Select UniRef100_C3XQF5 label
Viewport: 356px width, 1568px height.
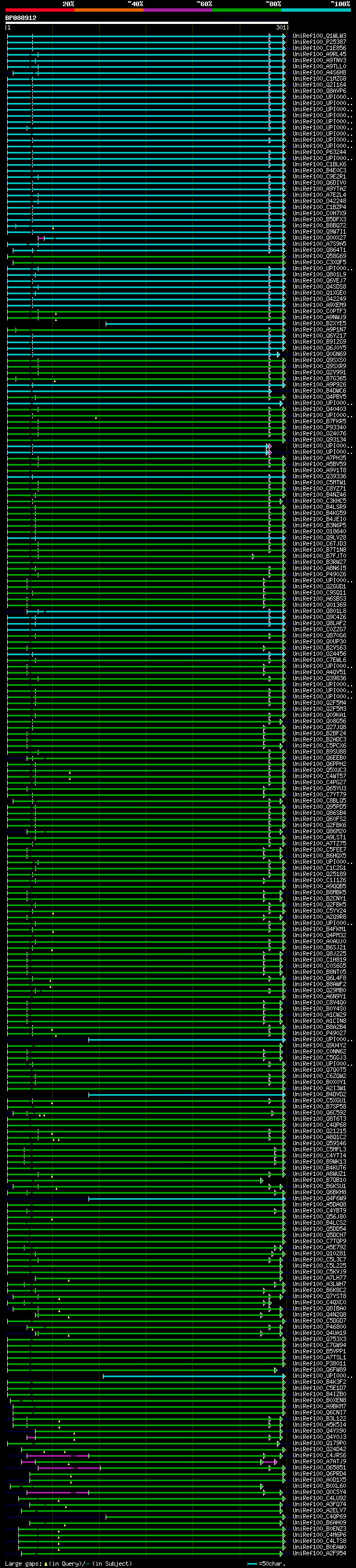(319, 263)
